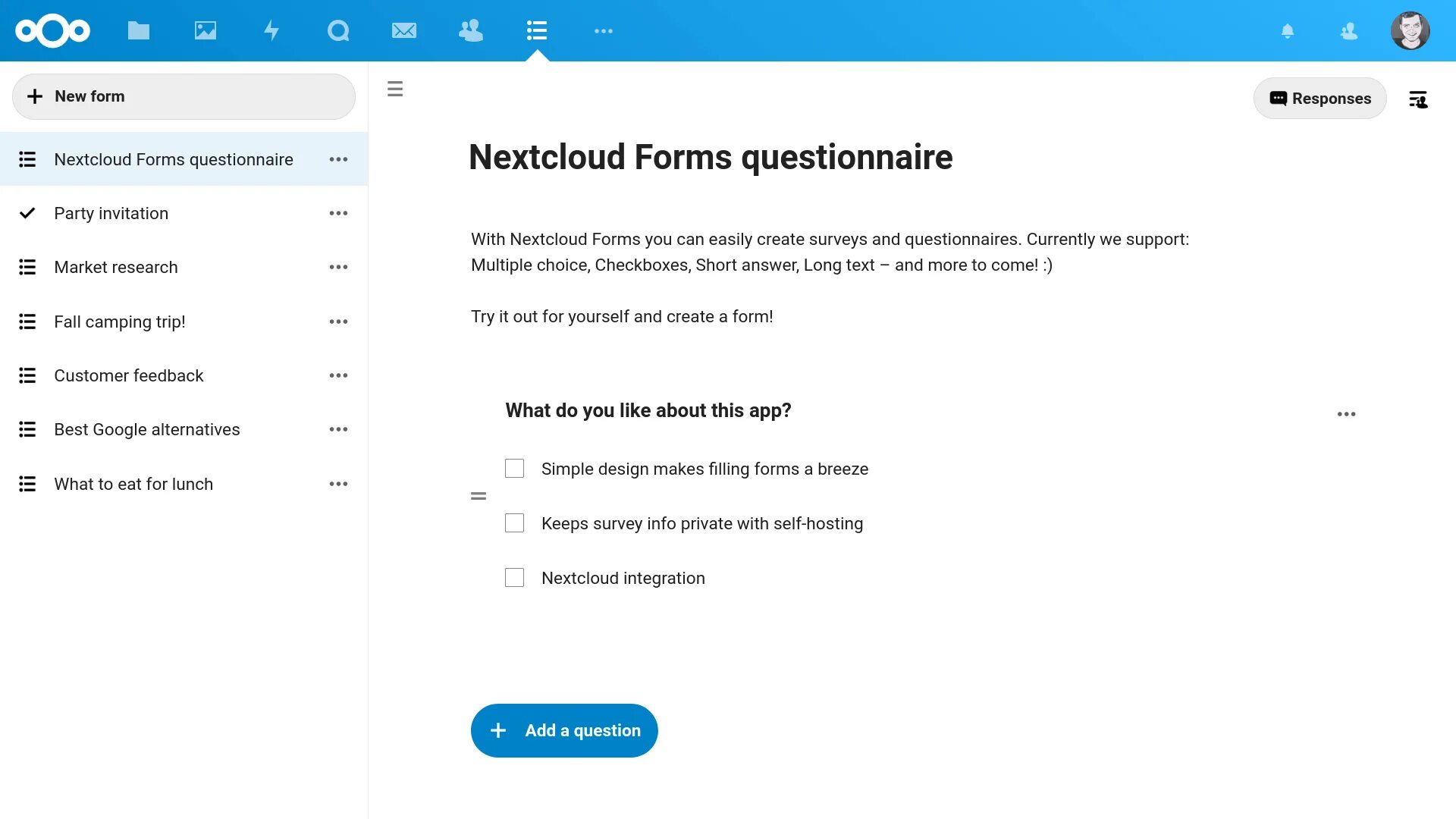1456x819 pixels.
Task: Expand options for Customer feedback form
Action: [x=339, y=375]
